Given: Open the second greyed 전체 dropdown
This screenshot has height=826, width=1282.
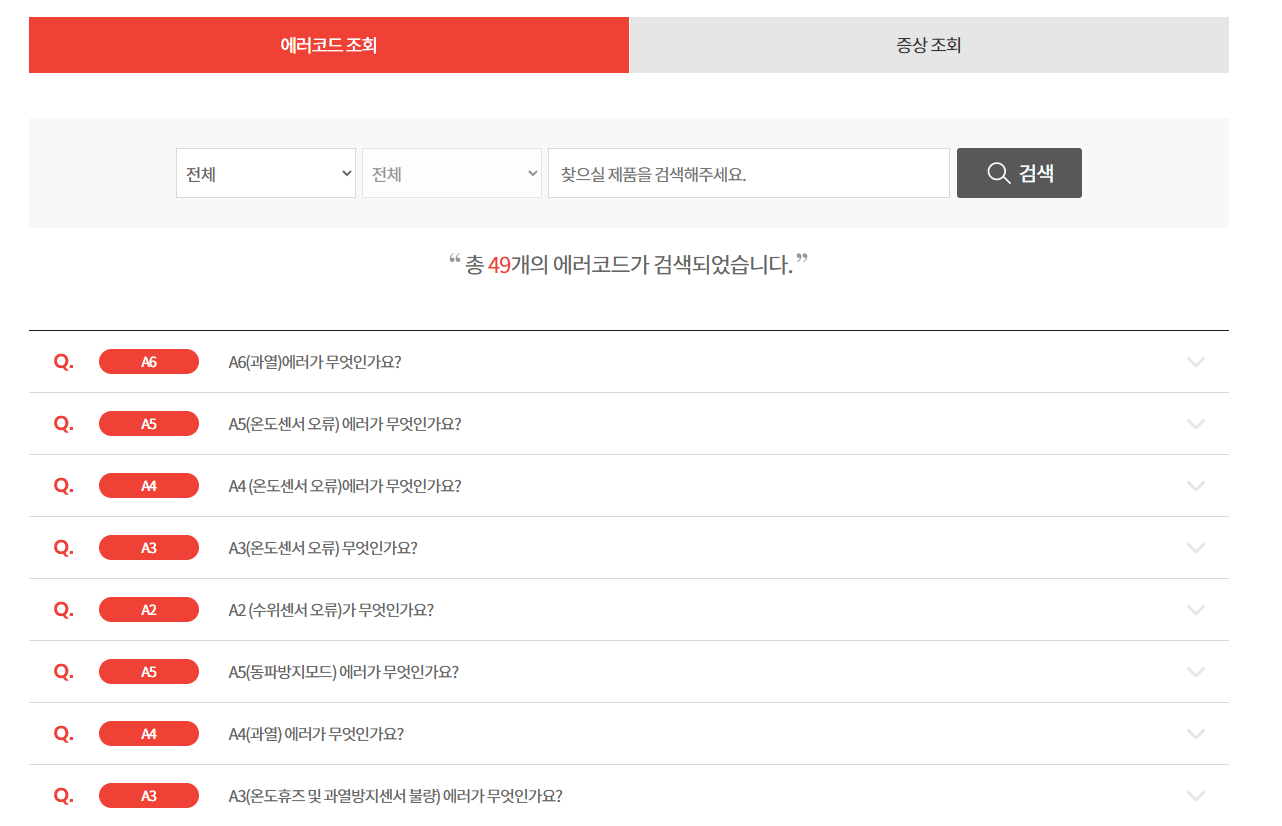Looking at the screenshot, I should click(452, 173).
